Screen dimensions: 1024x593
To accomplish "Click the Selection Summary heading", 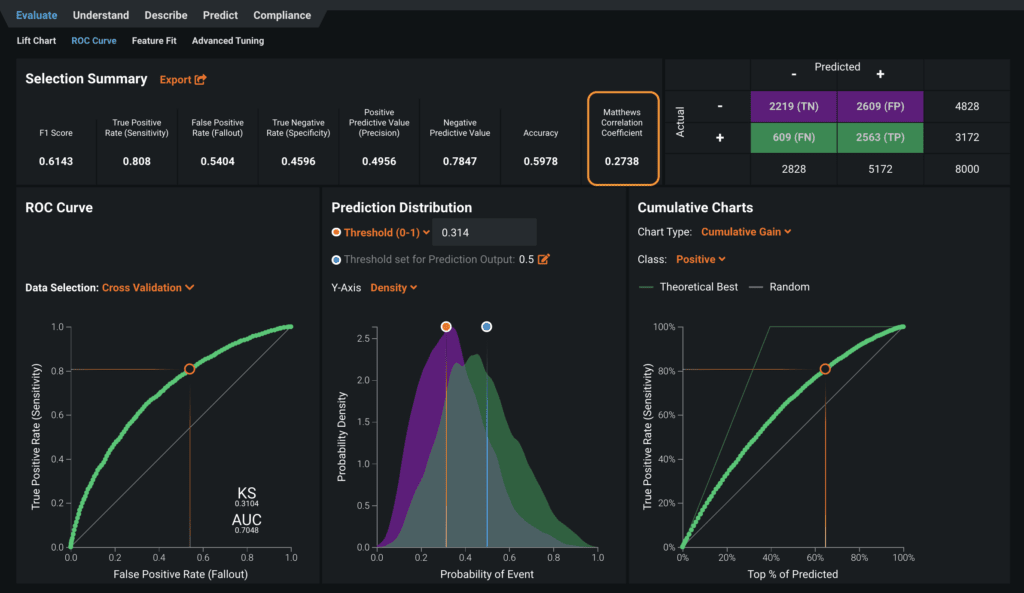I will (x=86, y=79).
